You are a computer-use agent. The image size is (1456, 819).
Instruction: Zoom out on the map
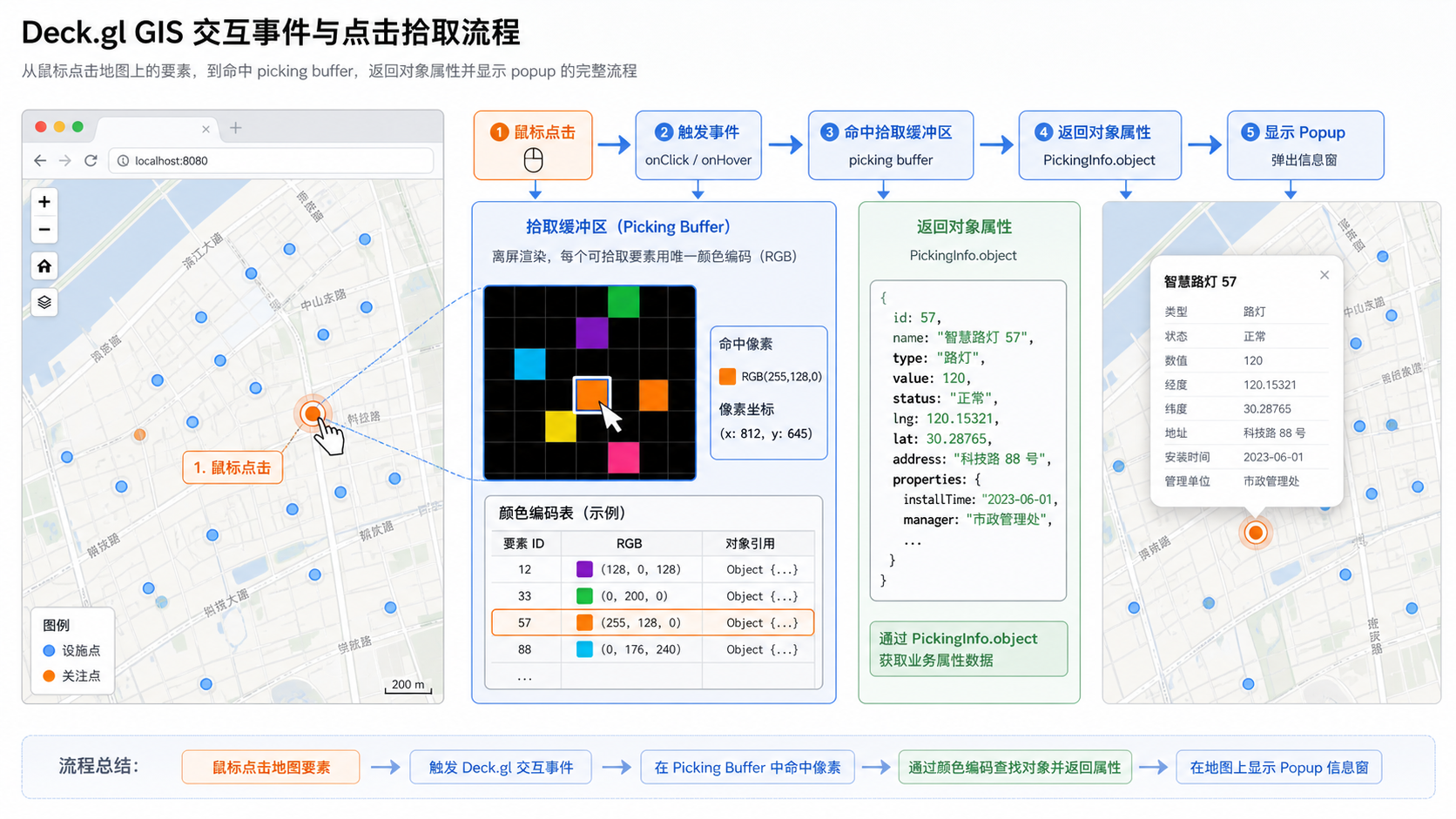tap(44, 230)
